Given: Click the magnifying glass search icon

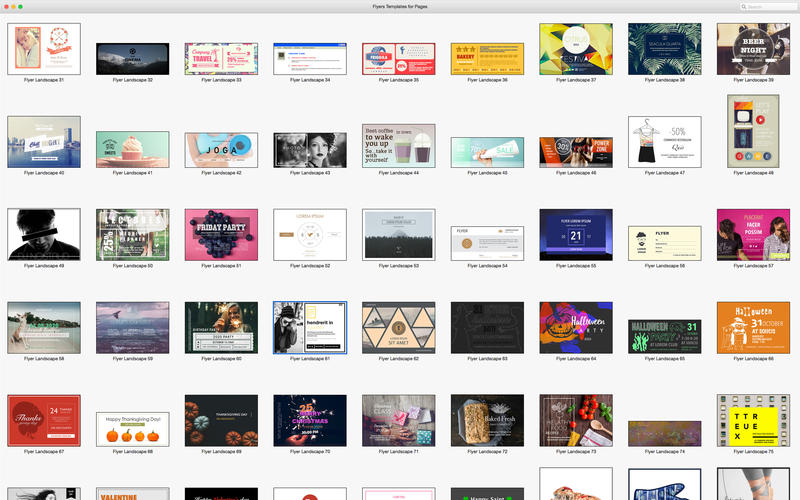Looking at the screenshot, I should (744, 7).
